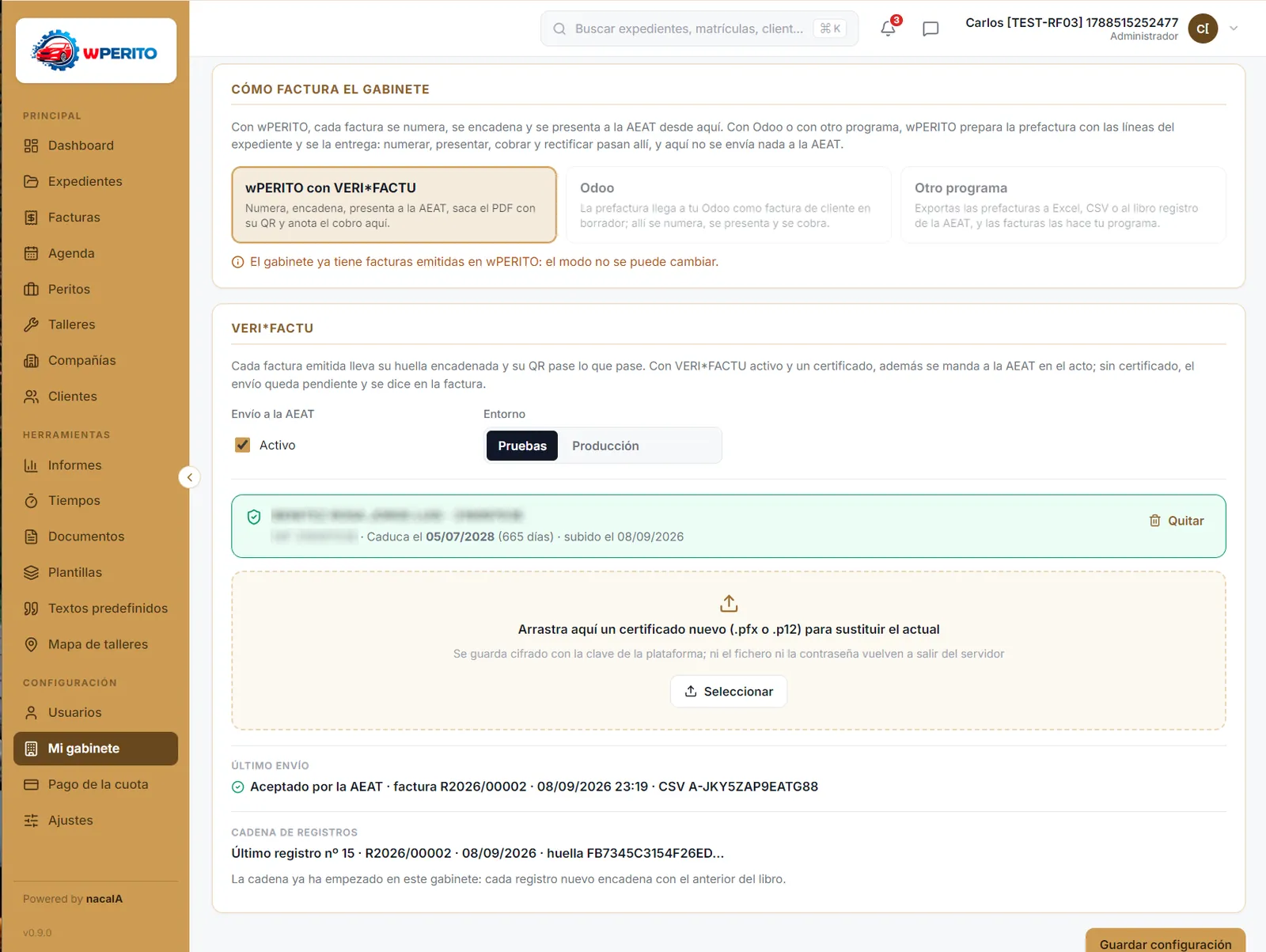Screen dimensions: 1266x952
Task: Click the Documentos file icon
Action: pos(31,537)
